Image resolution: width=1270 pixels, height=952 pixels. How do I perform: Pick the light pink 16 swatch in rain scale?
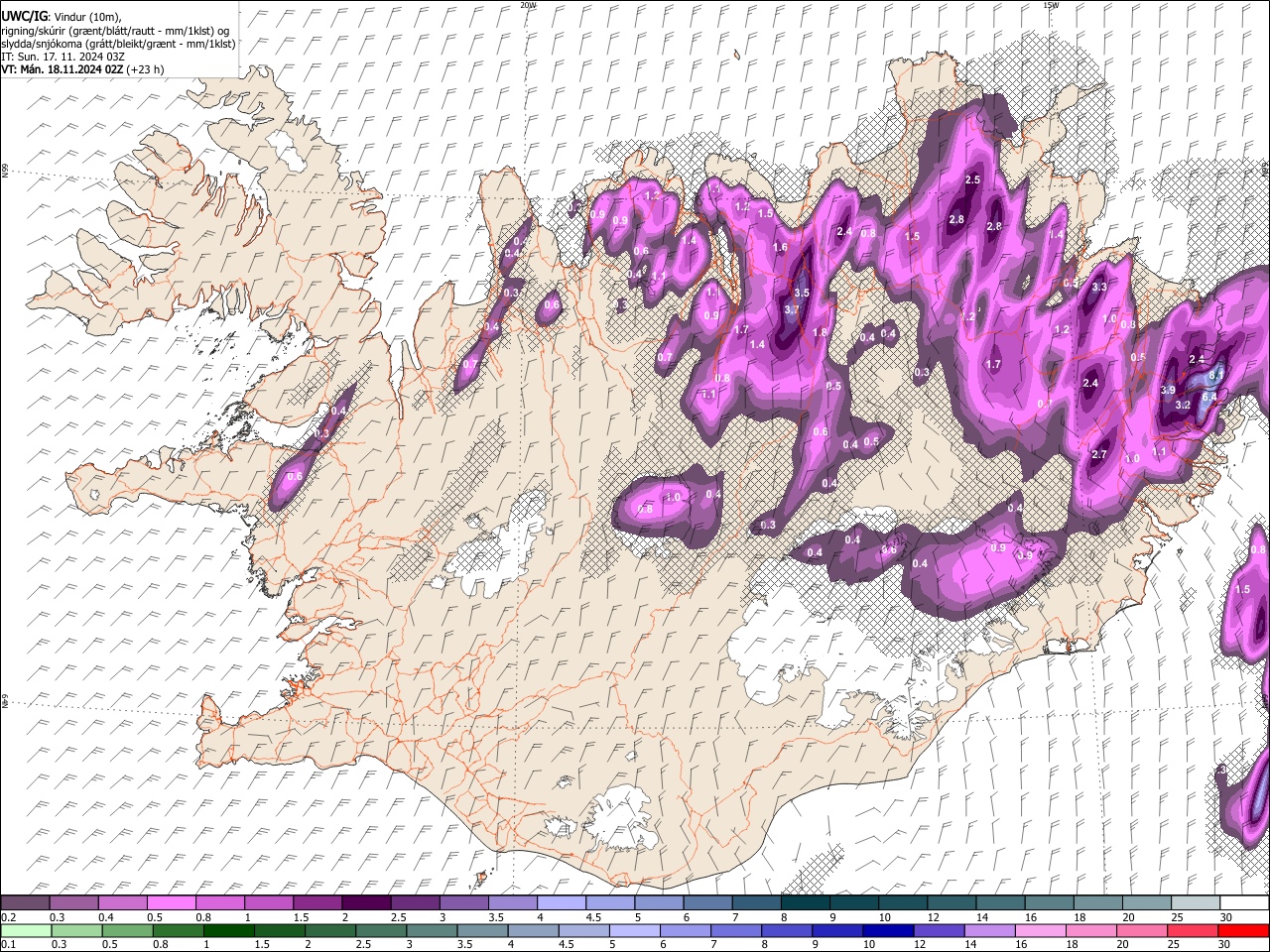1041,930
